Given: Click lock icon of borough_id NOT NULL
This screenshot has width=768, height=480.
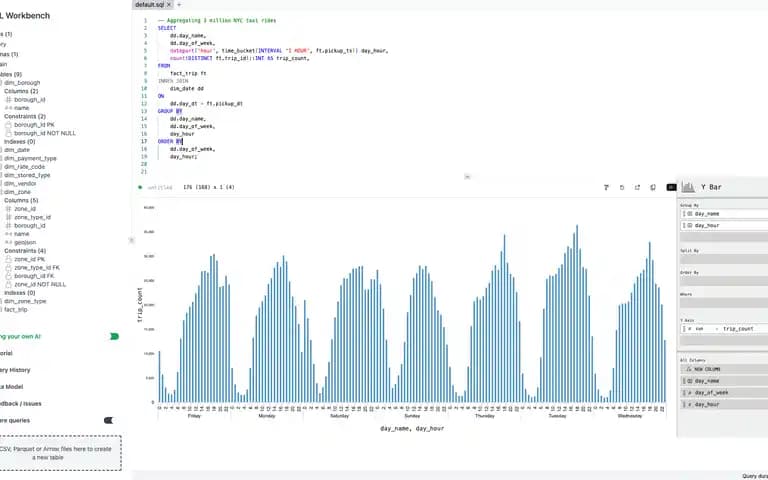Looking at the screenshot, I should (8, 133).
